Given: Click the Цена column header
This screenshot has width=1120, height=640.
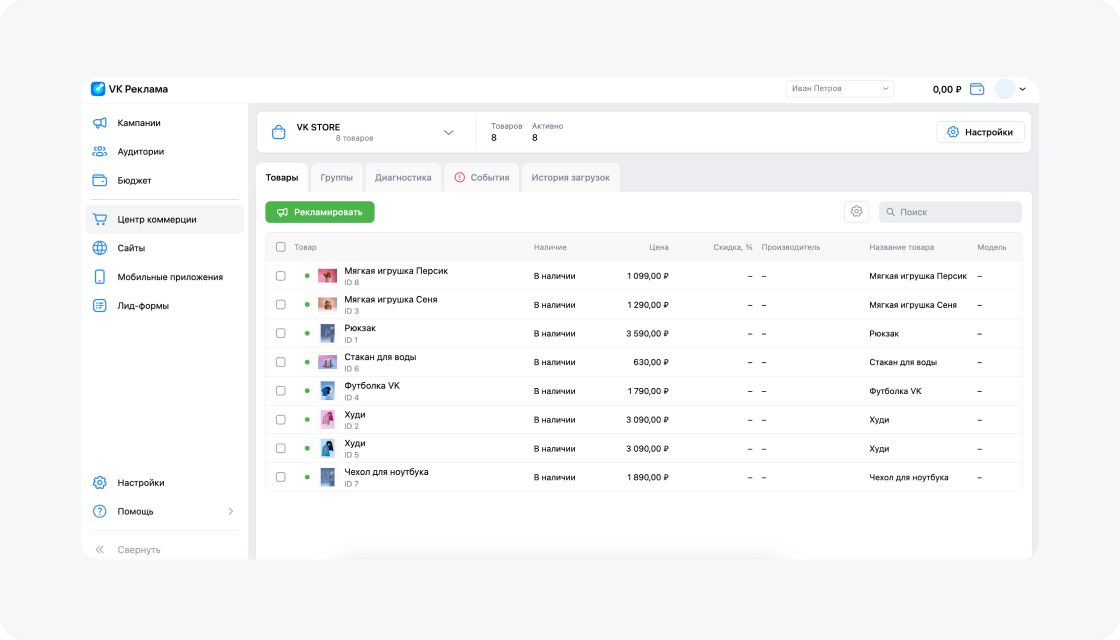Looking at the screenshot, I should pos(659,247).
